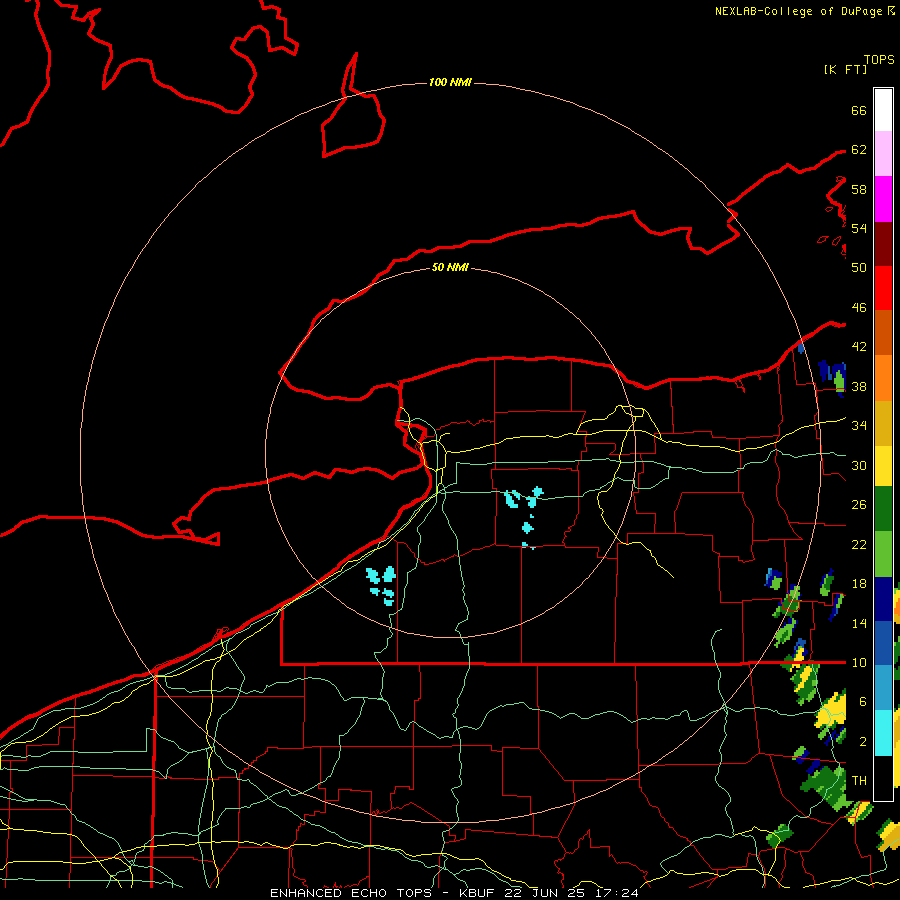
Task: Pick the pale pink legend swatch
Action: pyautogui.click(x=883, y=154)
